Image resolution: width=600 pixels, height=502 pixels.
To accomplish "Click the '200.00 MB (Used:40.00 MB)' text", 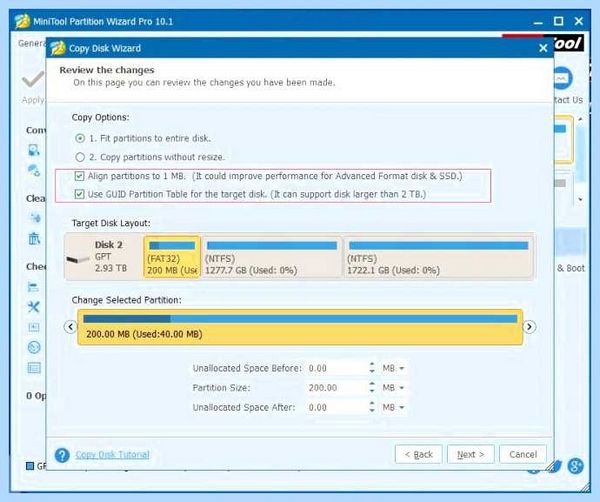I will coord(144,334).
